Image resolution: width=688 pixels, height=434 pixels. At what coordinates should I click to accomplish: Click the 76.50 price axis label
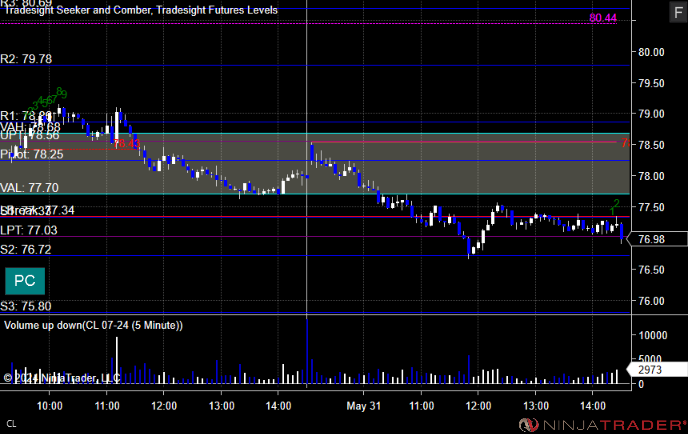tap(651, 269)
